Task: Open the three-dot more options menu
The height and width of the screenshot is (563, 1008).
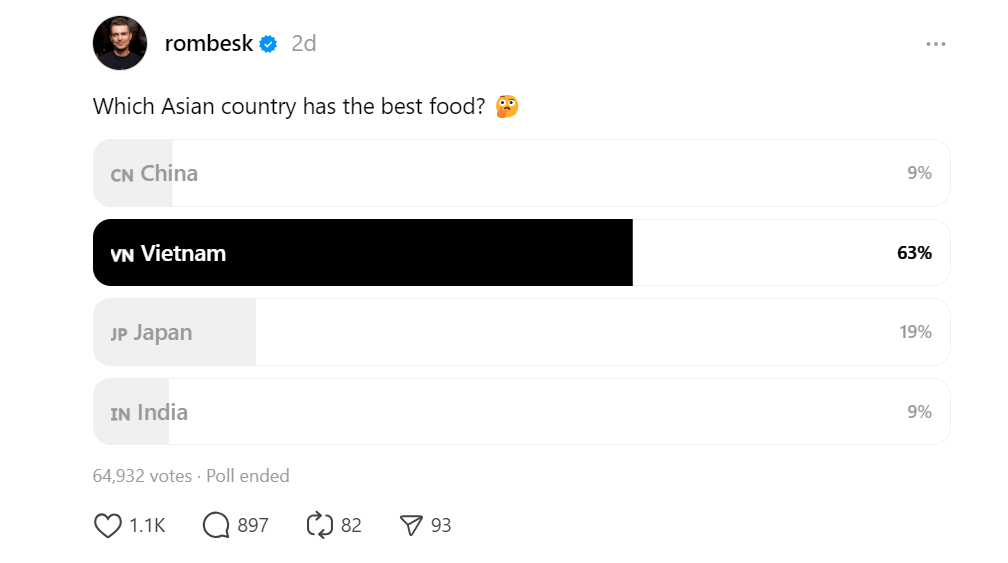Action: [935, 44]
